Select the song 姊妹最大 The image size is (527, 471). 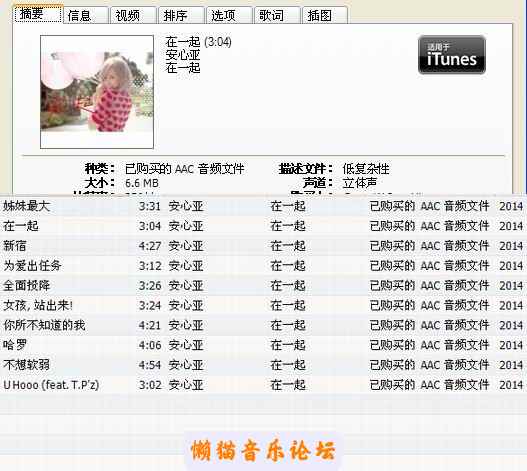coord(264,206)
